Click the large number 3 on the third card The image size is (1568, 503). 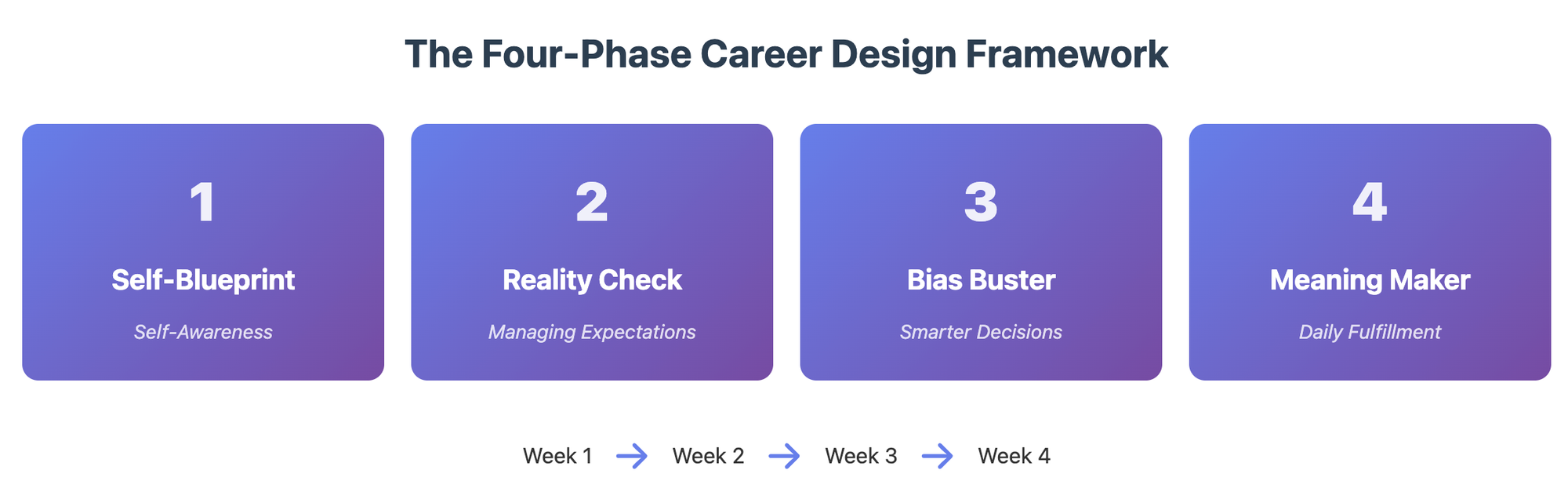(981, 202)
